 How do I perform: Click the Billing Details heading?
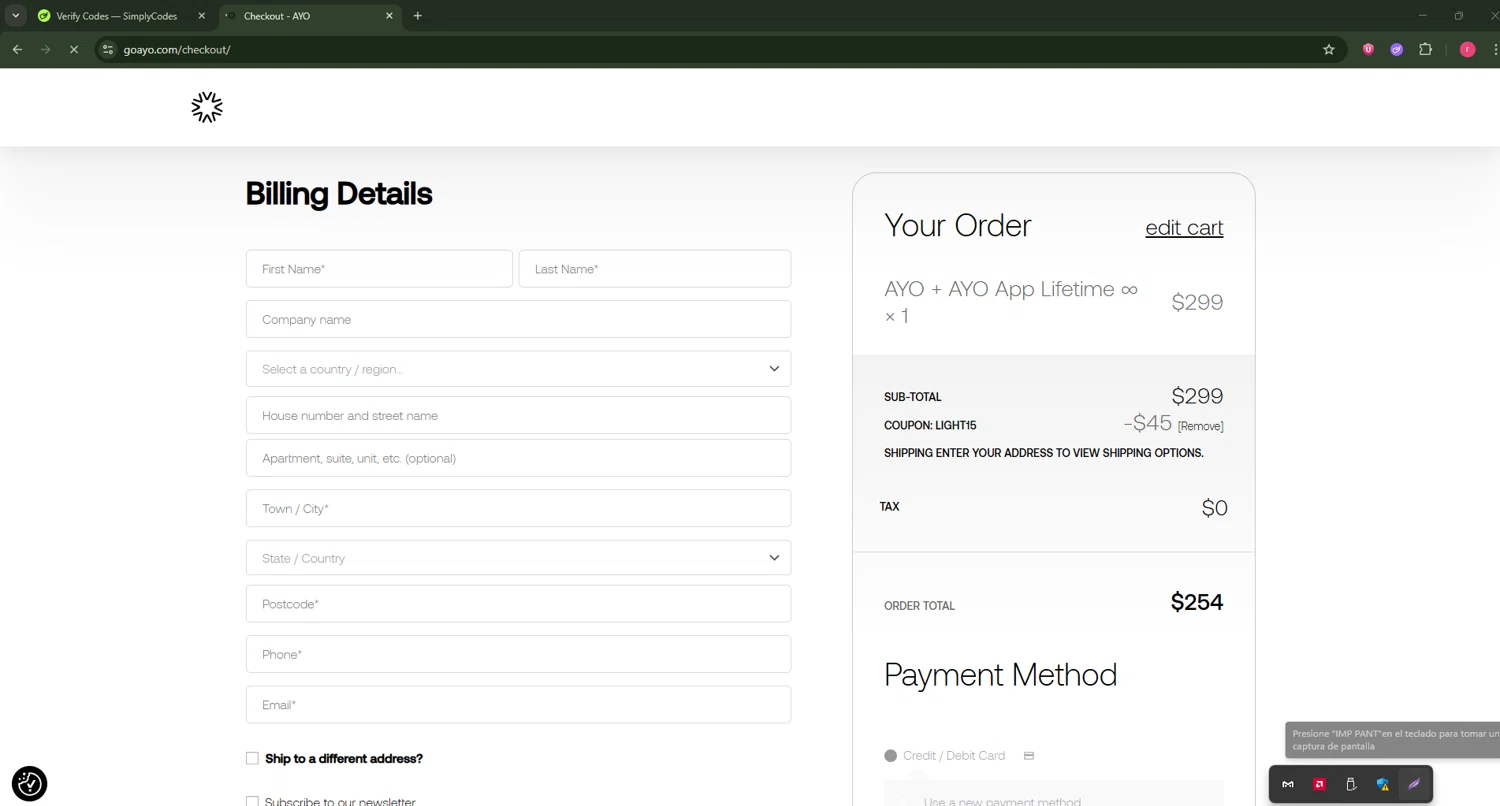339,193
